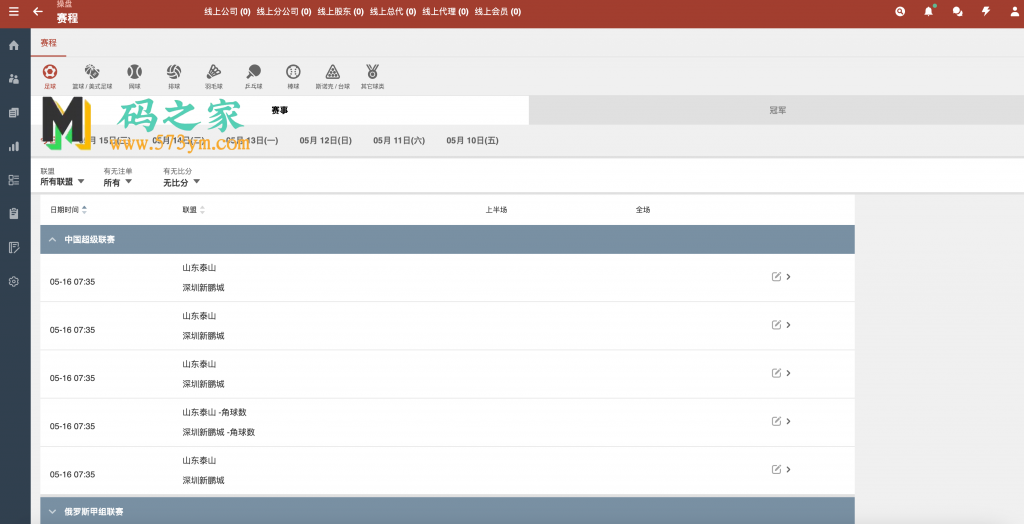
Task: Open the 所有联盟 league dropdown
Action: [x=62, y=182]
